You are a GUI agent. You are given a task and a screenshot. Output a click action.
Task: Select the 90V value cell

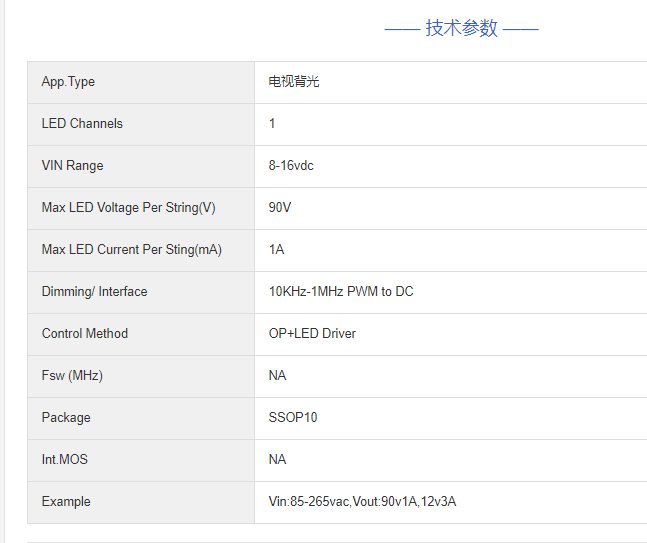click(279, 208)
